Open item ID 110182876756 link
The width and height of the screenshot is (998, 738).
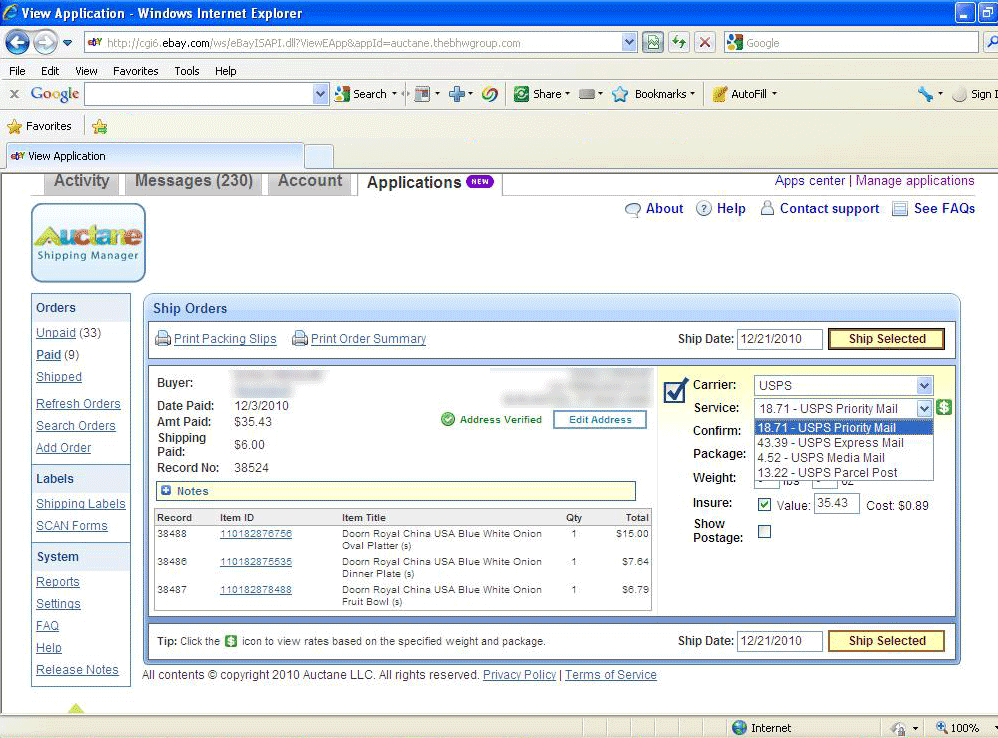[256, 534]
